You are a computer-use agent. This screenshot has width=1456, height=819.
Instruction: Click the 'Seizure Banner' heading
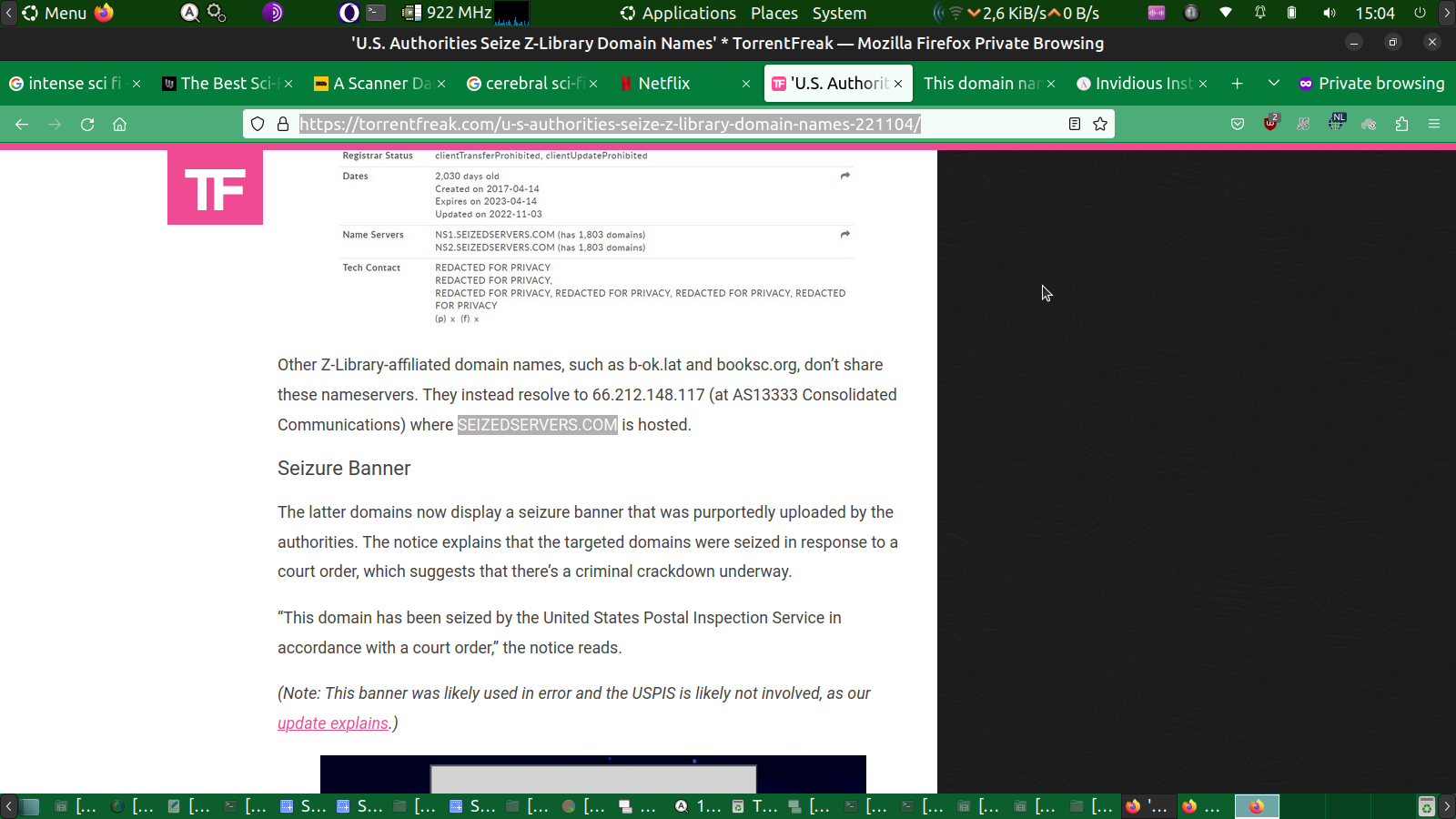[344, 469]
